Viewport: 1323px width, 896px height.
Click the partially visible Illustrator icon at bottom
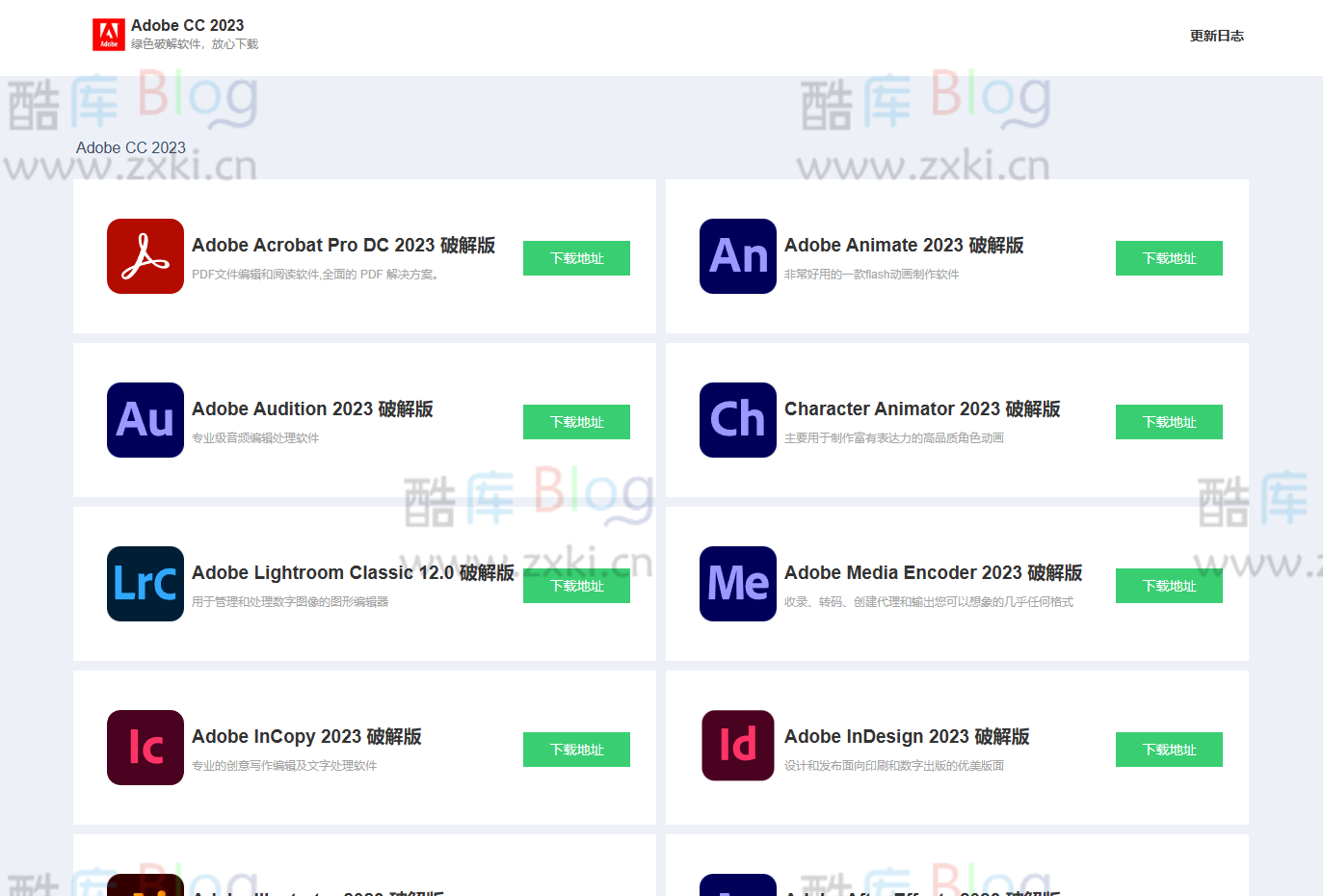tap(145, 884)
